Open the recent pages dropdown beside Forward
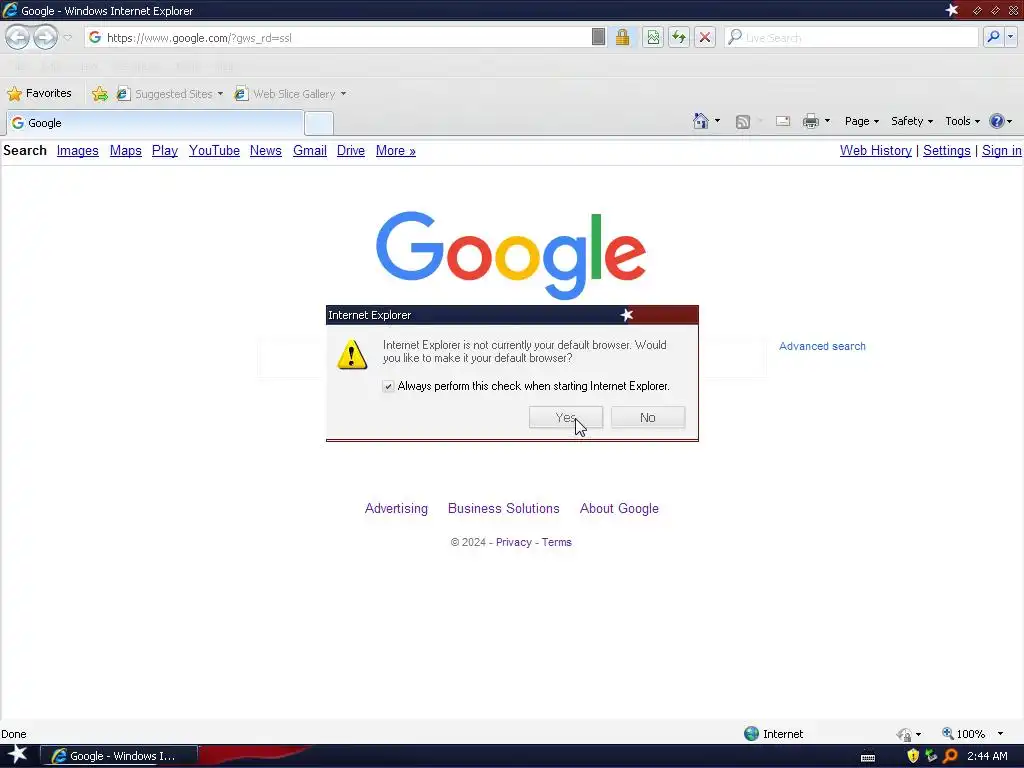This screenshot has width=1024, height=768. click(67, 38)
